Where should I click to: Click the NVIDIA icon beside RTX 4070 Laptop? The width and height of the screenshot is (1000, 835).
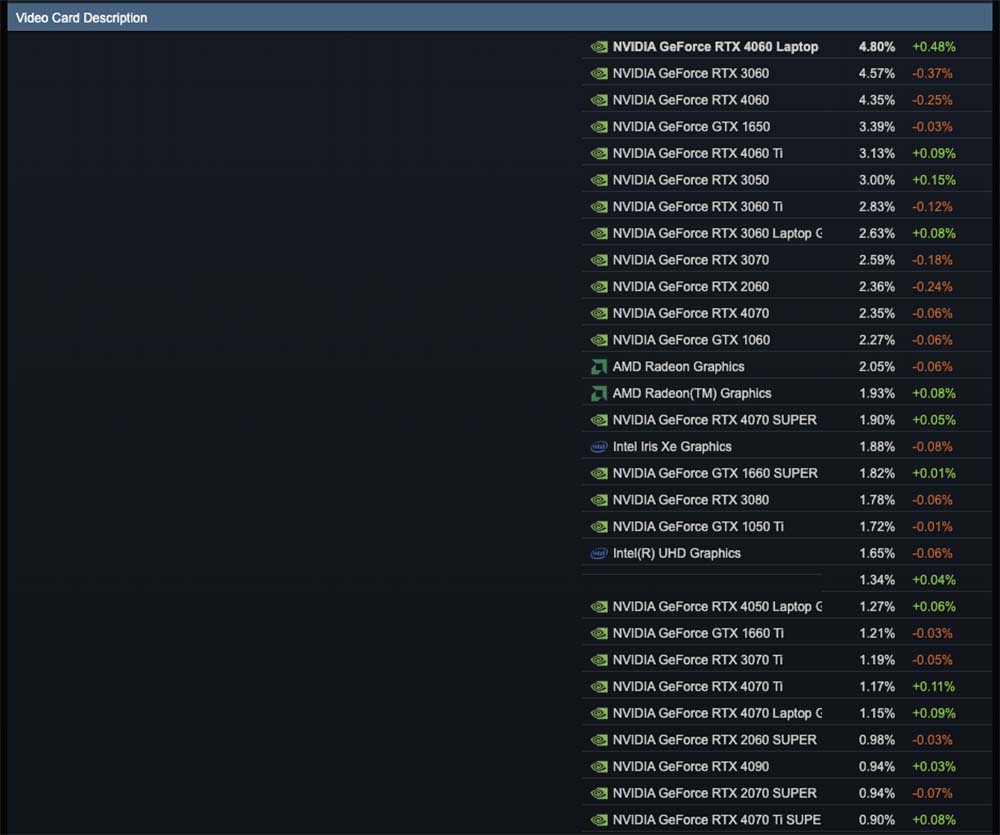pos(599,714)
